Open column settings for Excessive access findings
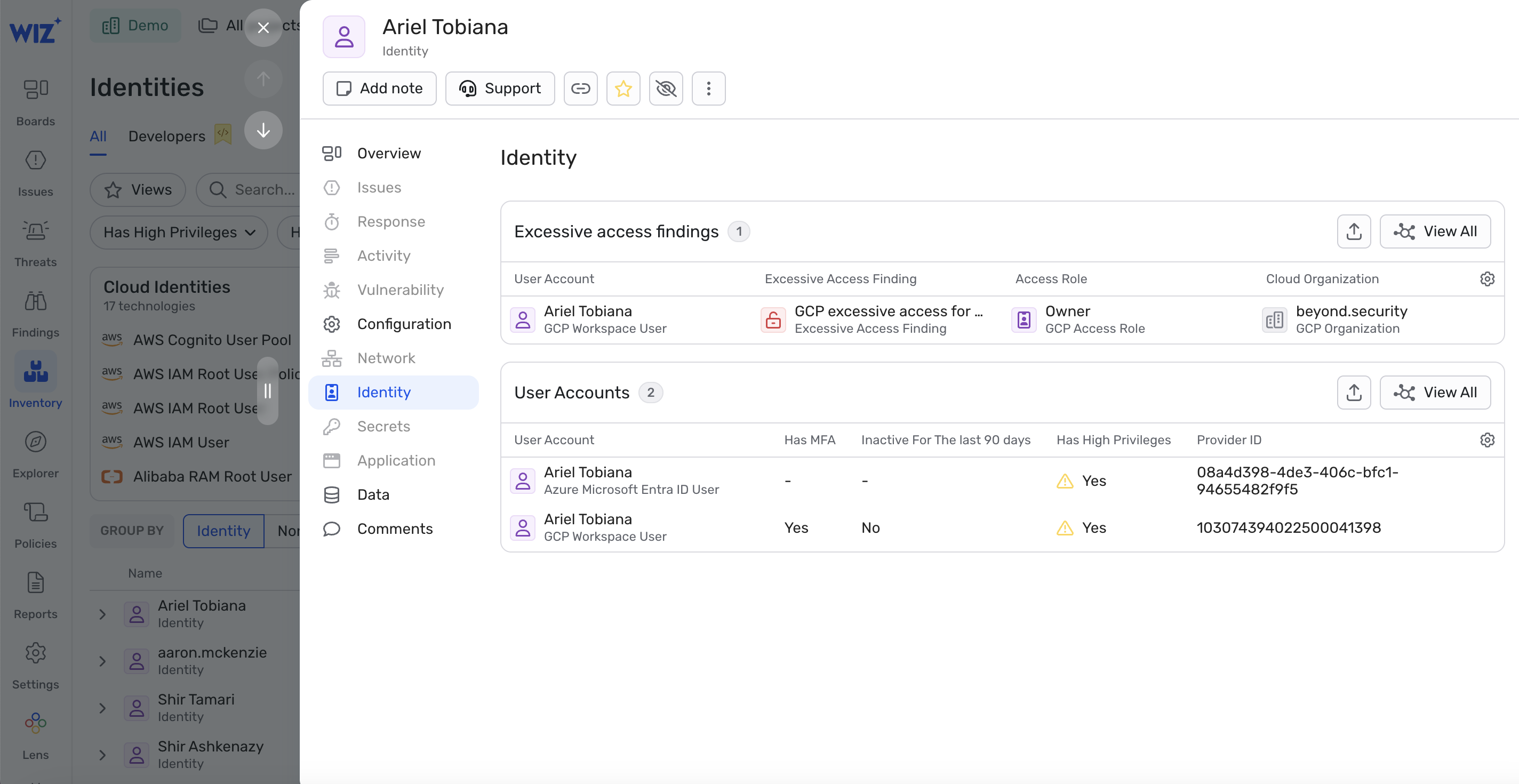1519x784 pixels. [x=1487, y=279]
